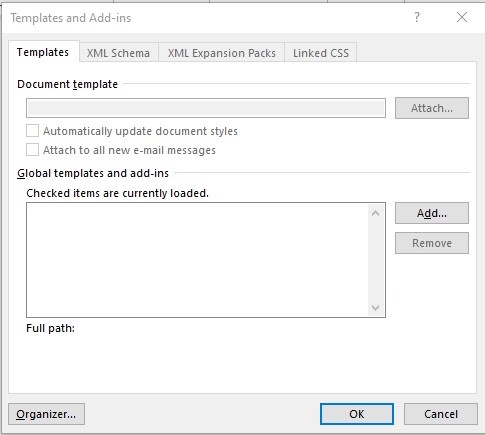Switch to the Templates tab
Image resolution: width=485 pixels, height=435 pixels.
coord(43,52)
